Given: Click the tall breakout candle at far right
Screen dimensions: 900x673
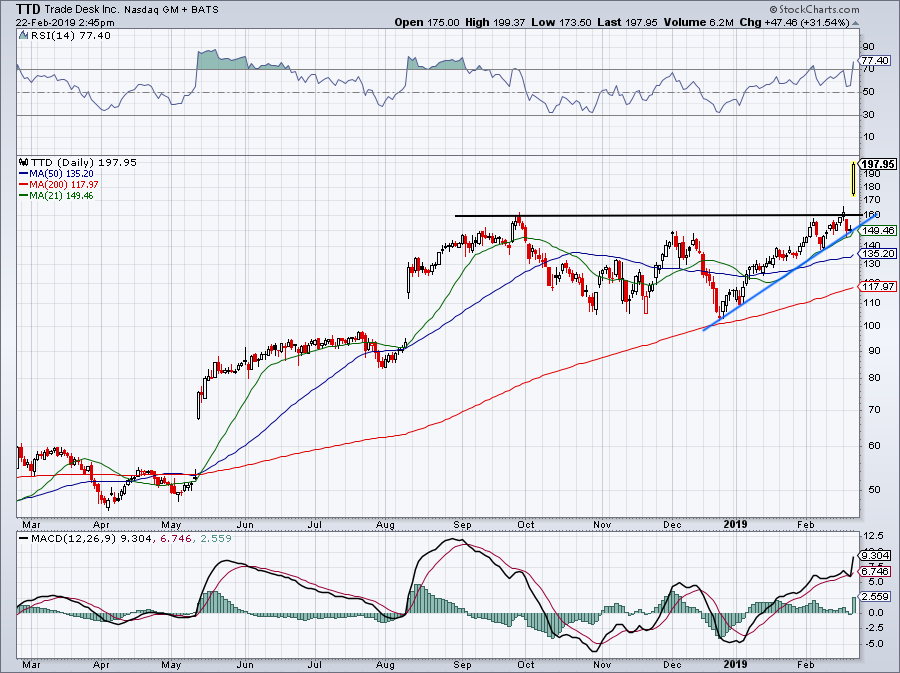Looking at the screenshot, I should [x=852, y=178].
